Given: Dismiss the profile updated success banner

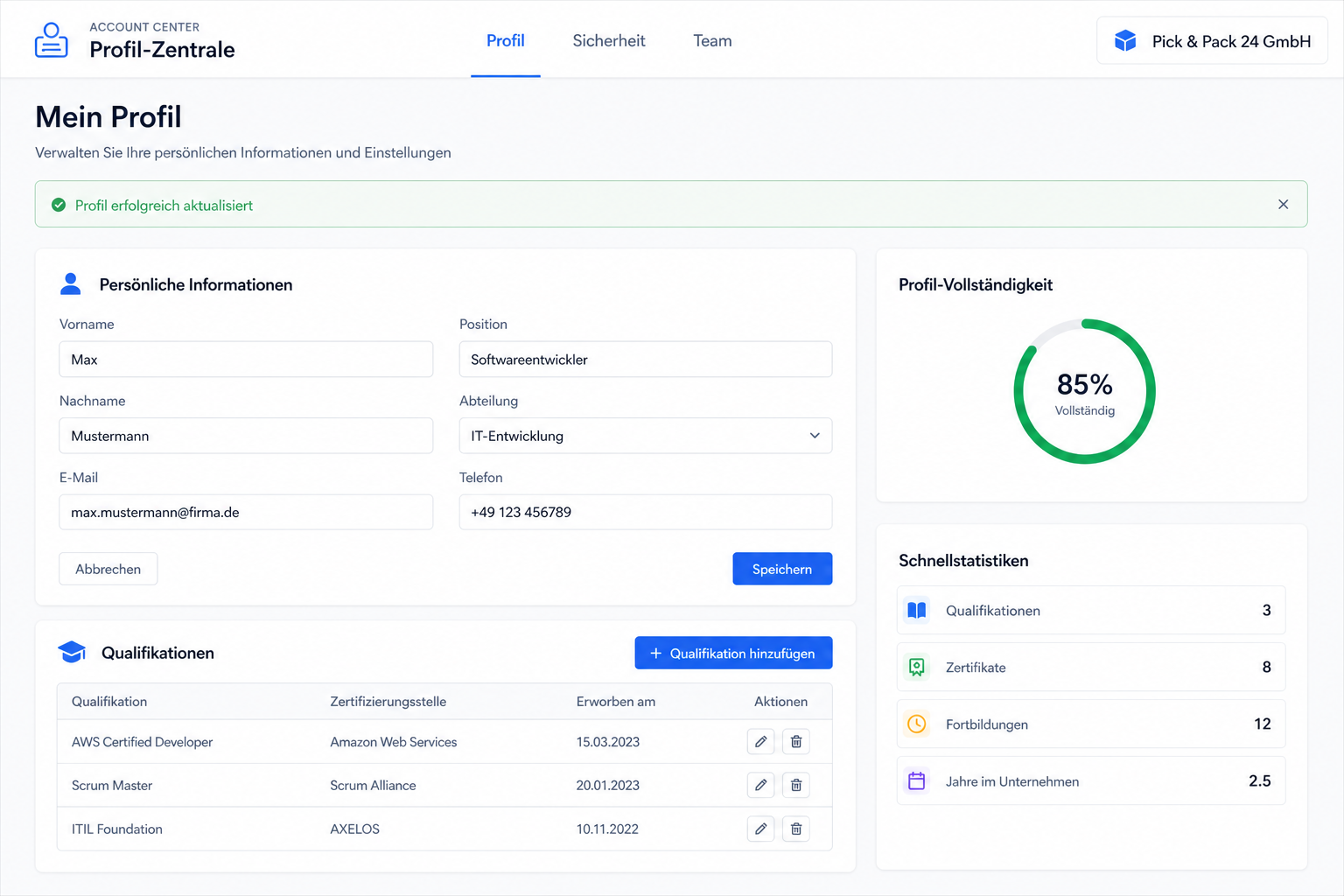Looking at the screenshot, I should [1283, 205].
